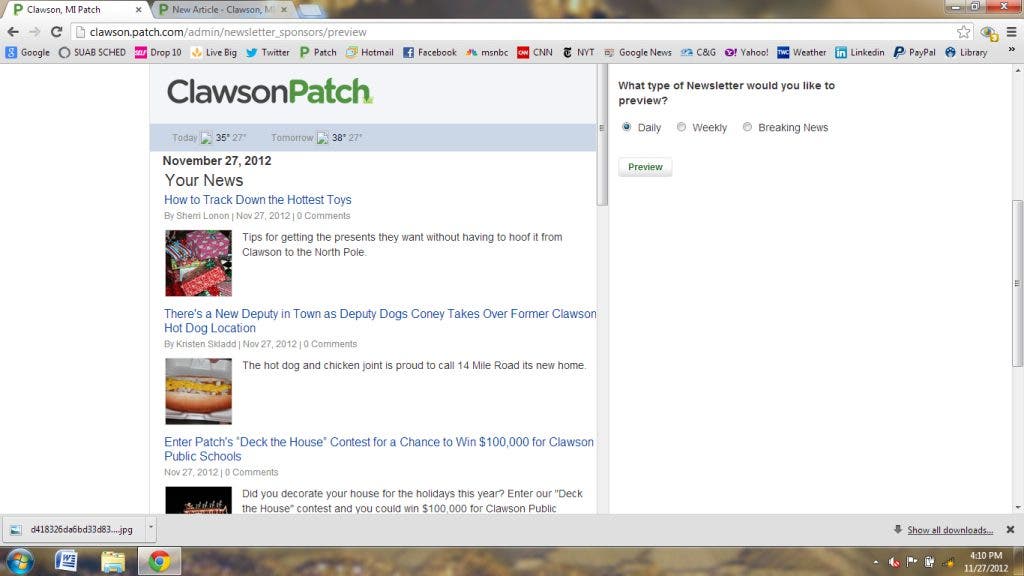Open the Google News bookmark
The height and width of the screenshot is (576, 1024).
click(638, 52)
